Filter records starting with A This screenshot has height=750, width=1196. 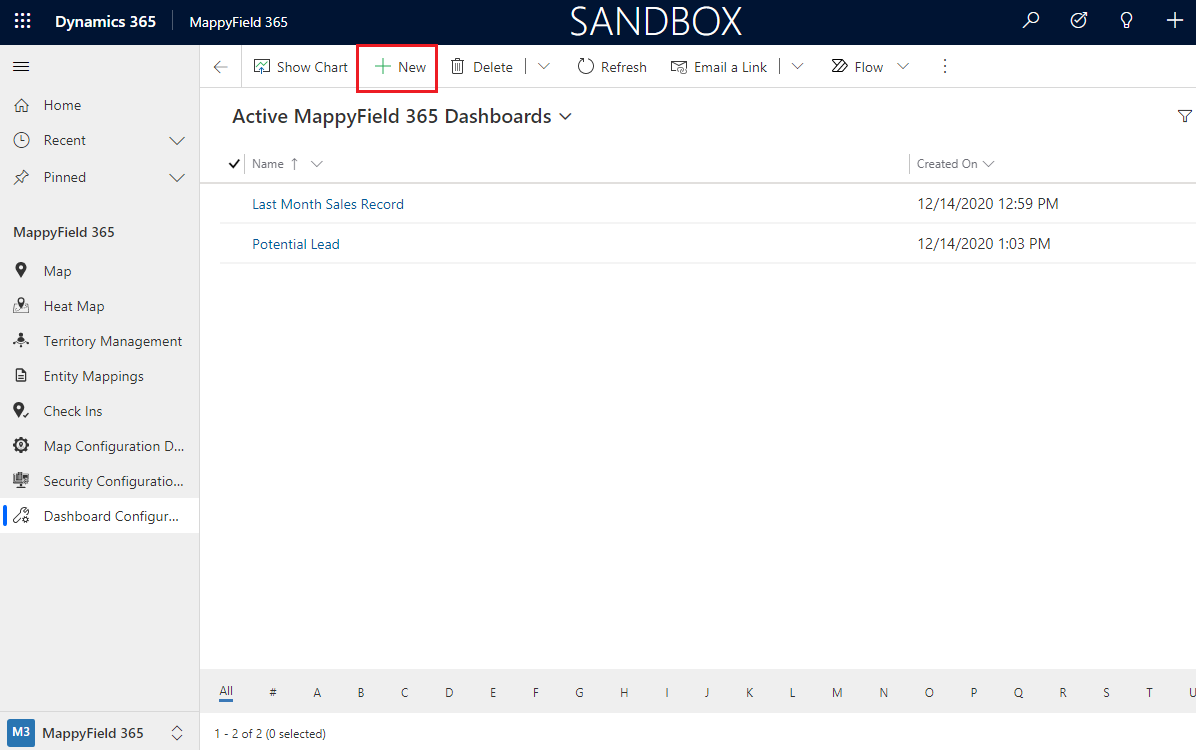point(317,693)
